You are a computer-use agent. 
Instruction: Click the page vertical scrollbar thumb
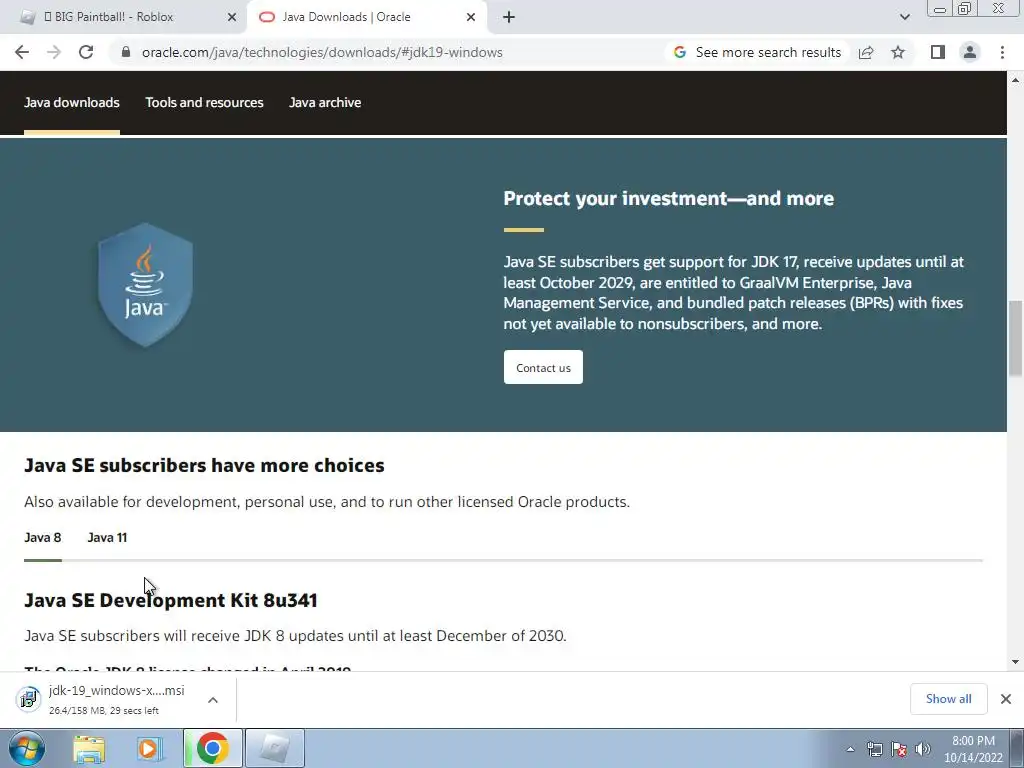1015,338
